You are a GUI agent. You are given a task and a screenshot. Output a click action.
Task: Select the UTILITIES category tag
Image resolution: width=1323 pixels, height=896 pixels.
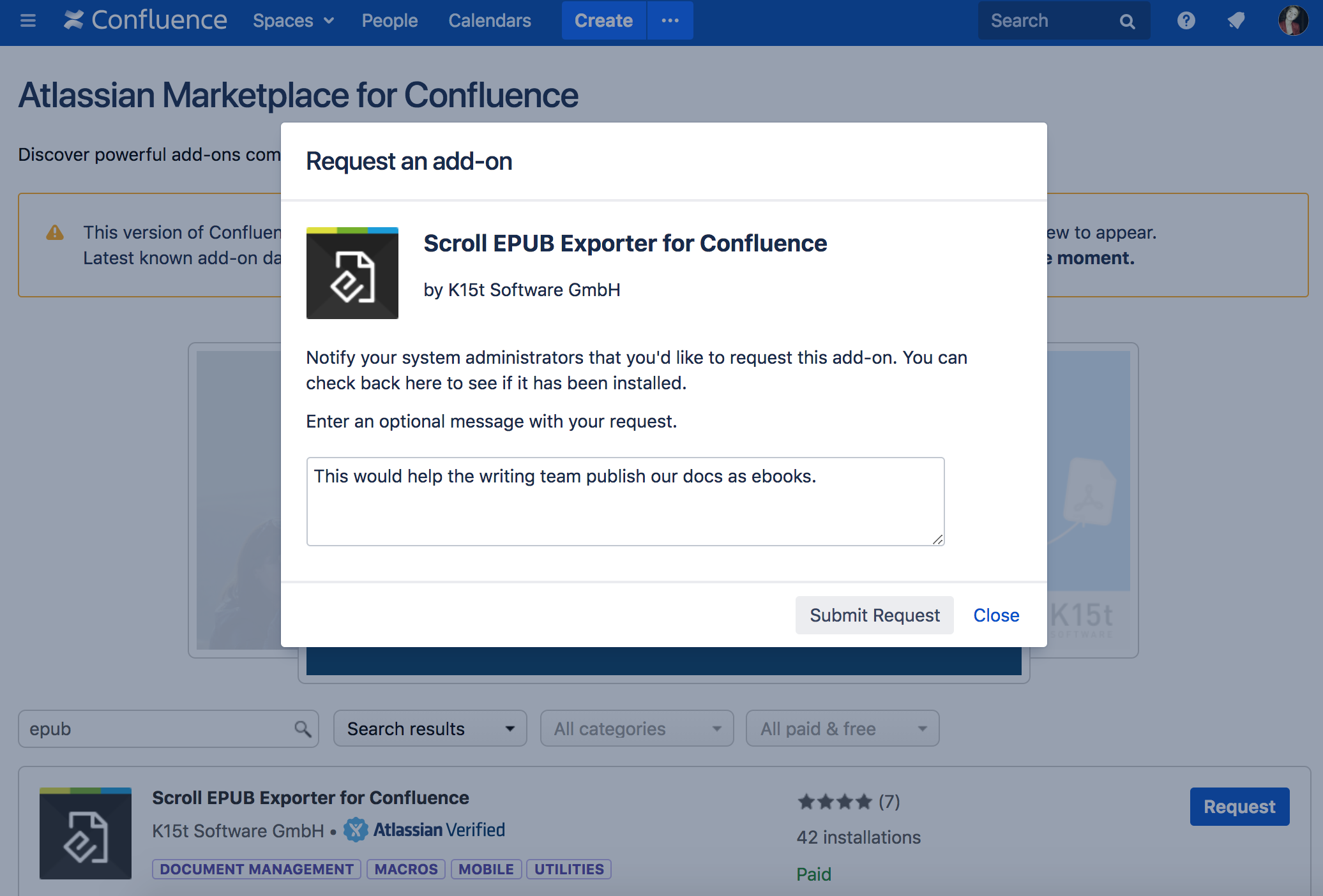[x=569, y=869]
